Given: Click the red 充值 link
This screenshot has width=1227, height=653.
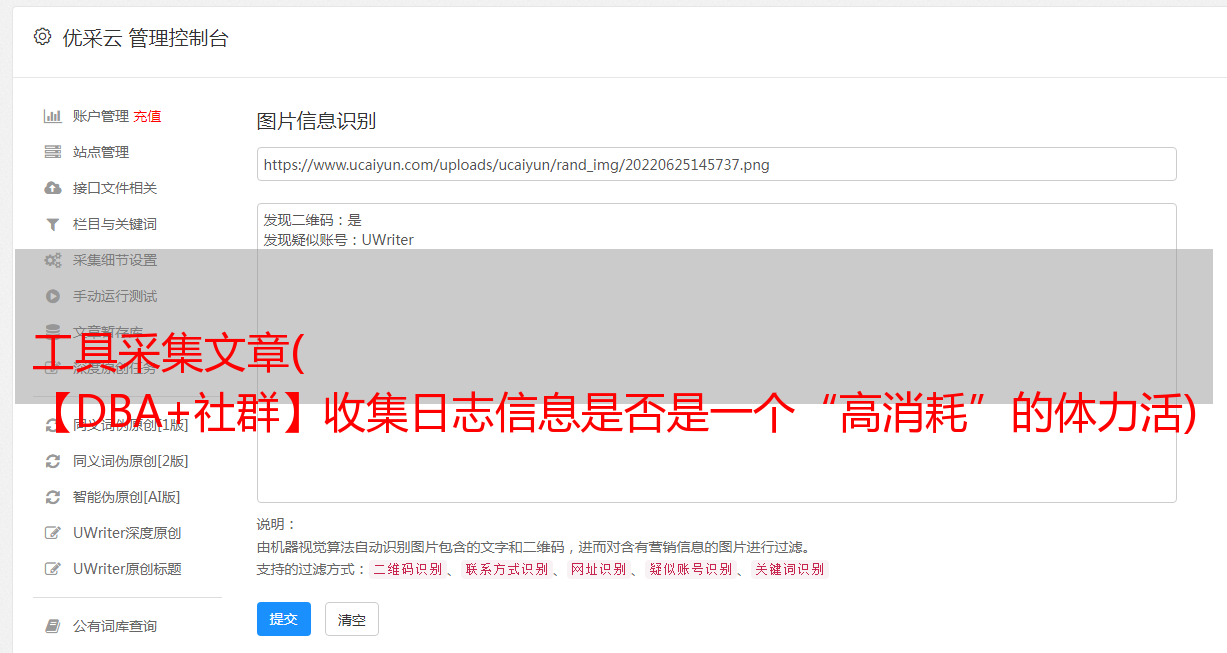Looking at the screenshot, I should (x=147, y=116).
